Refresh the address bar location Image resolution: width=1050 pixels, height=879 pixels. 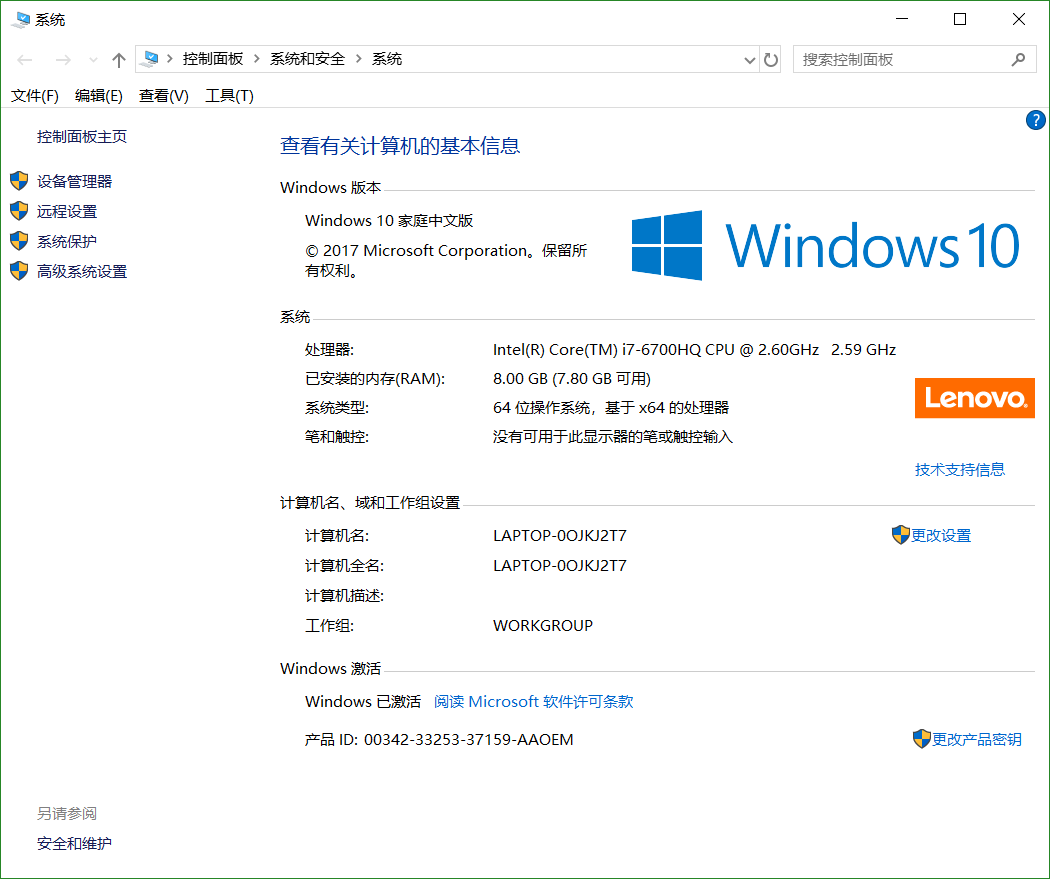coord(771,60)
